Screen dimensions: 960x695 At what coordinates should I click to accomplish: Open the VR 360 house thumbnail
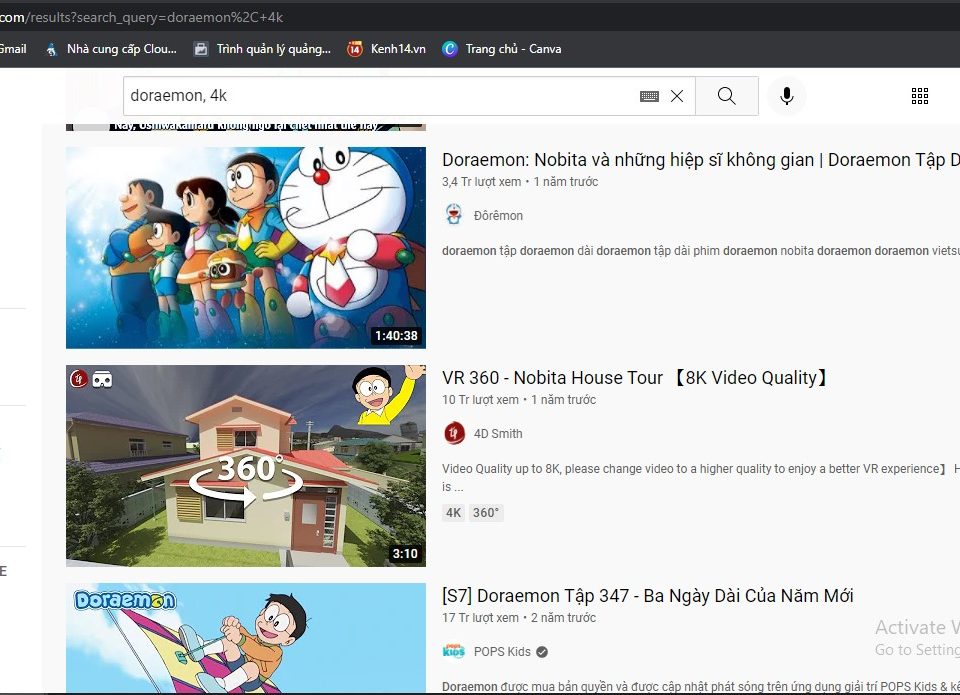[246, 465]
